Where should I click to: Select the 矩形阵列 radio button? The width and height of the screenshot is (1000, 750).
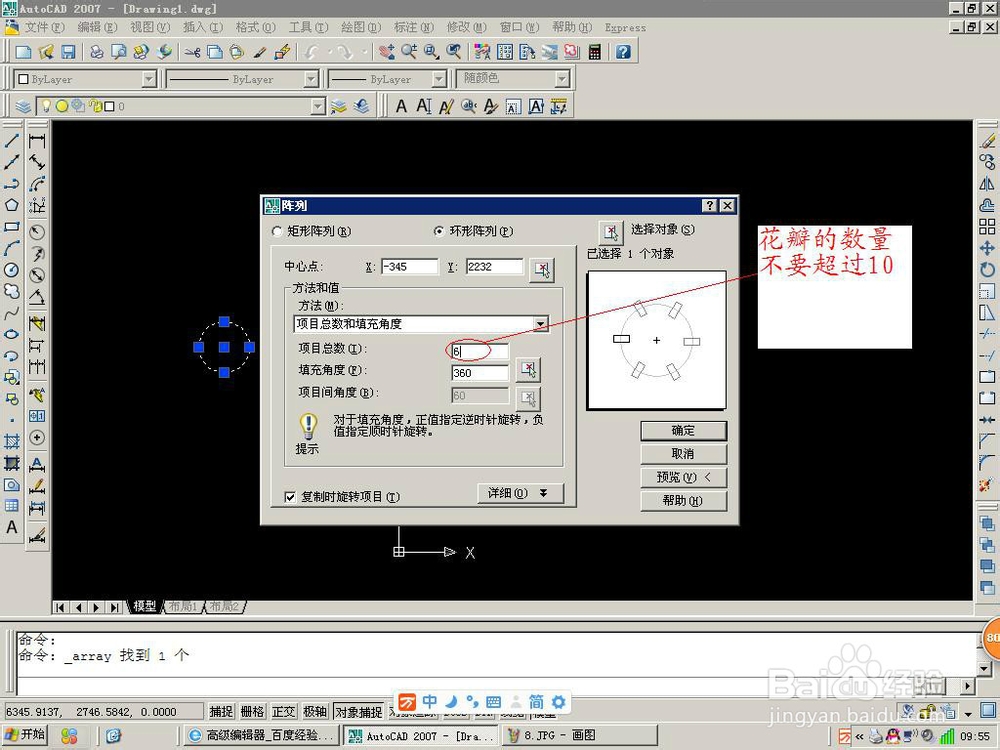coord(276,230)
